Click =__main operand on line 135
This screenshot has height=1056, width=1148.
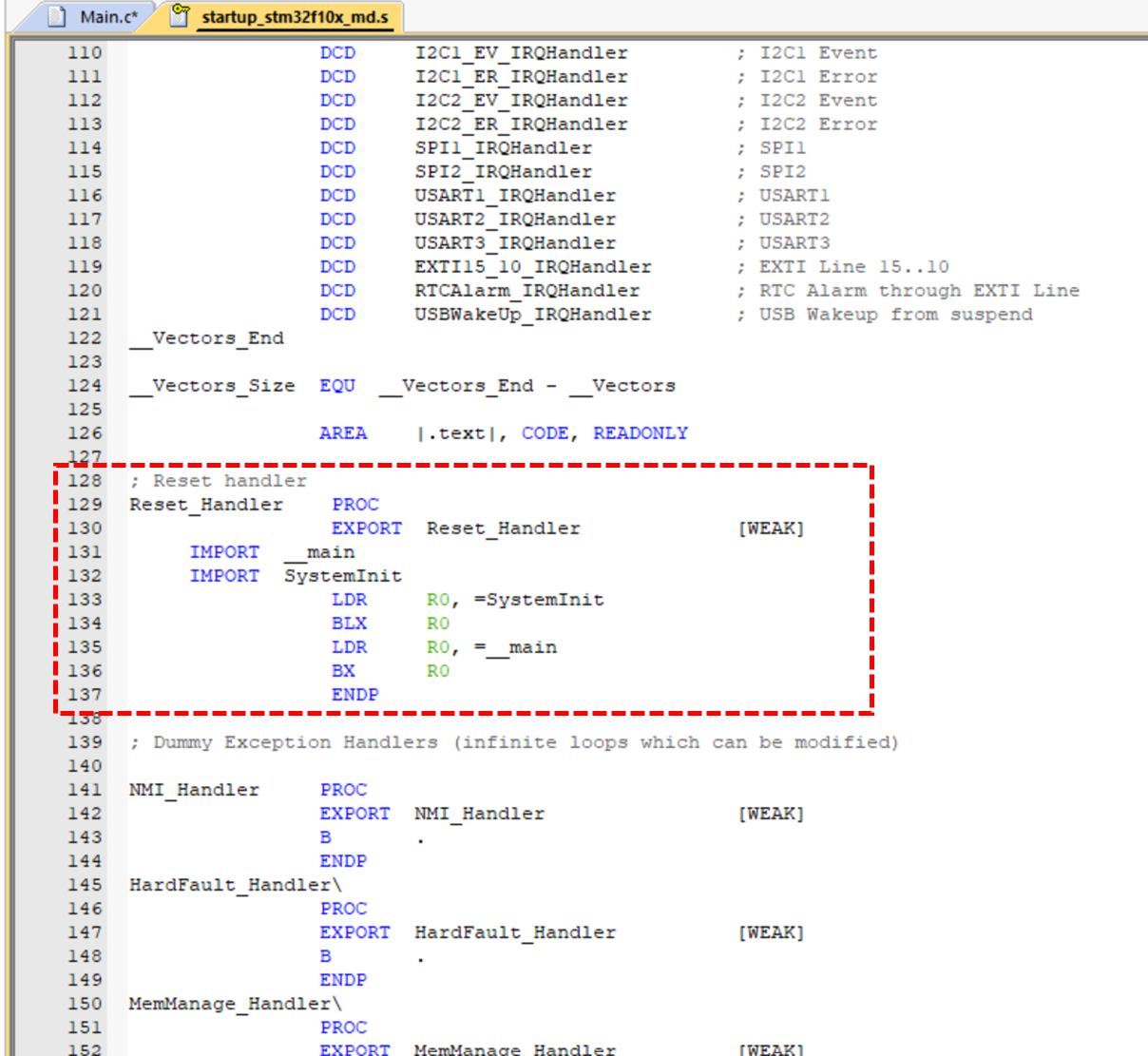515,647
